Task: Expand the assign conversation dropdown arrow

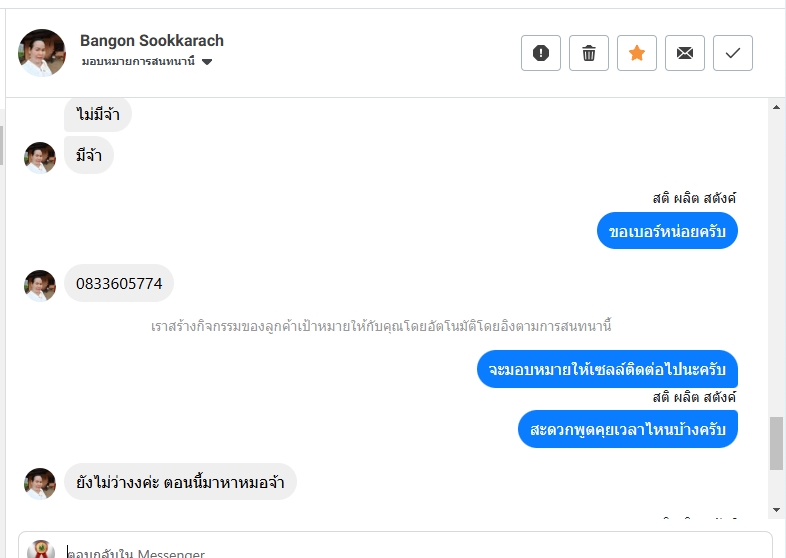Action: pos(207,62)
